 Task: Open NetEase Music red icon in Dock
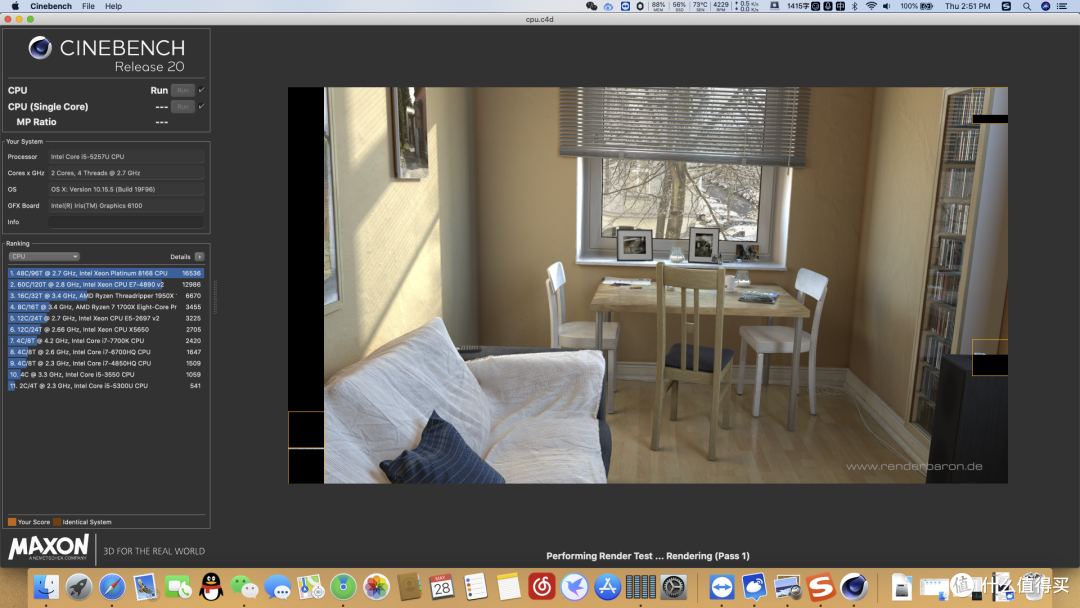(x=541, y=587)
